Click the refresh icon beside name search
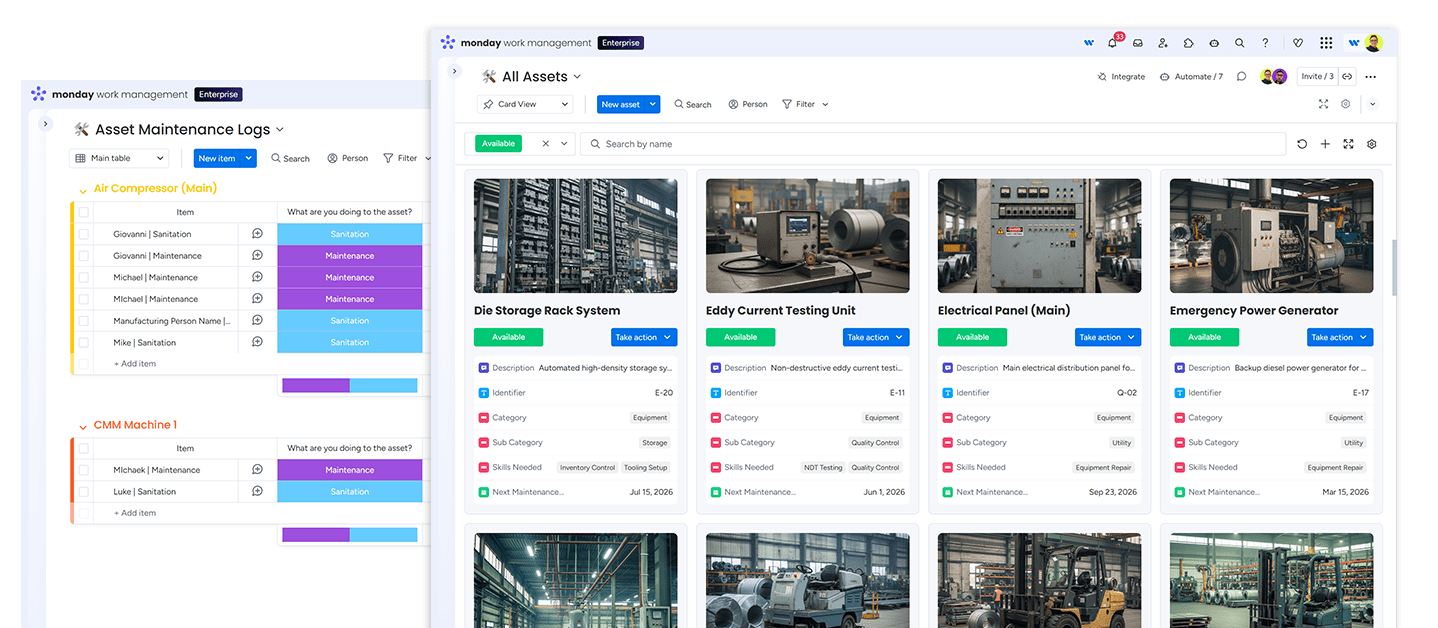Image resolution: width=1438 pixels, height=628 pixels. click(1302, 144)
